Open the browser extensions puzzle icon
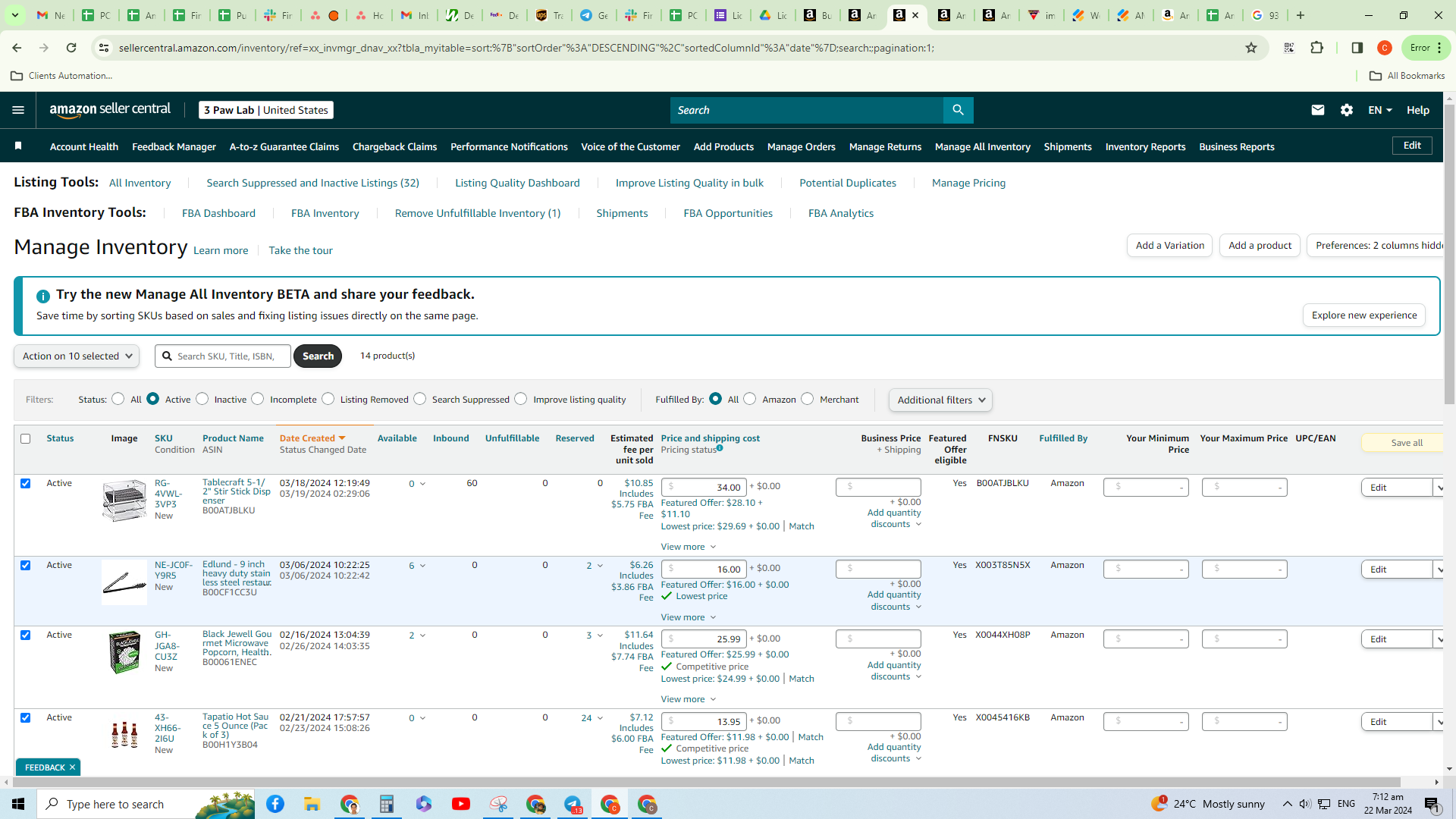The image size is (1456, 819). (1316, 48)
